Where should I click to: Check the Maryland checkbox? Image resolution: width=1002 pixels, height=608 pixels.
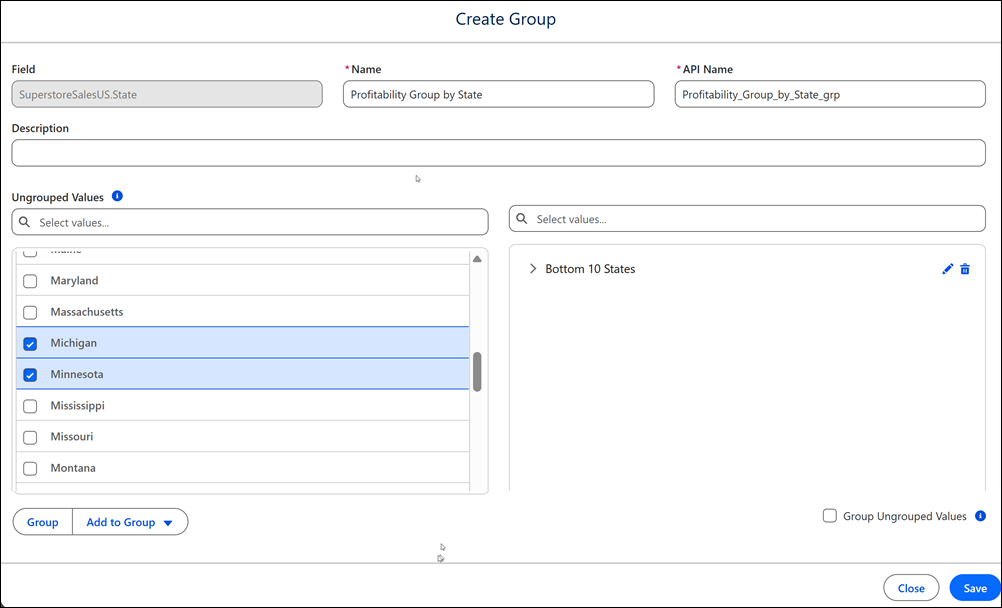(30, 281)
